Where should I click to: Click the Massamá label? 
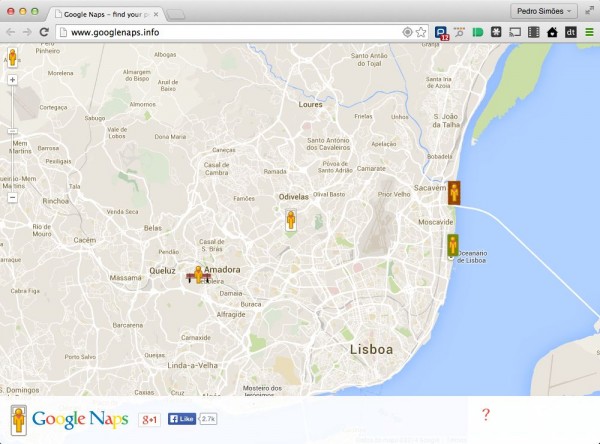point(126,278)
